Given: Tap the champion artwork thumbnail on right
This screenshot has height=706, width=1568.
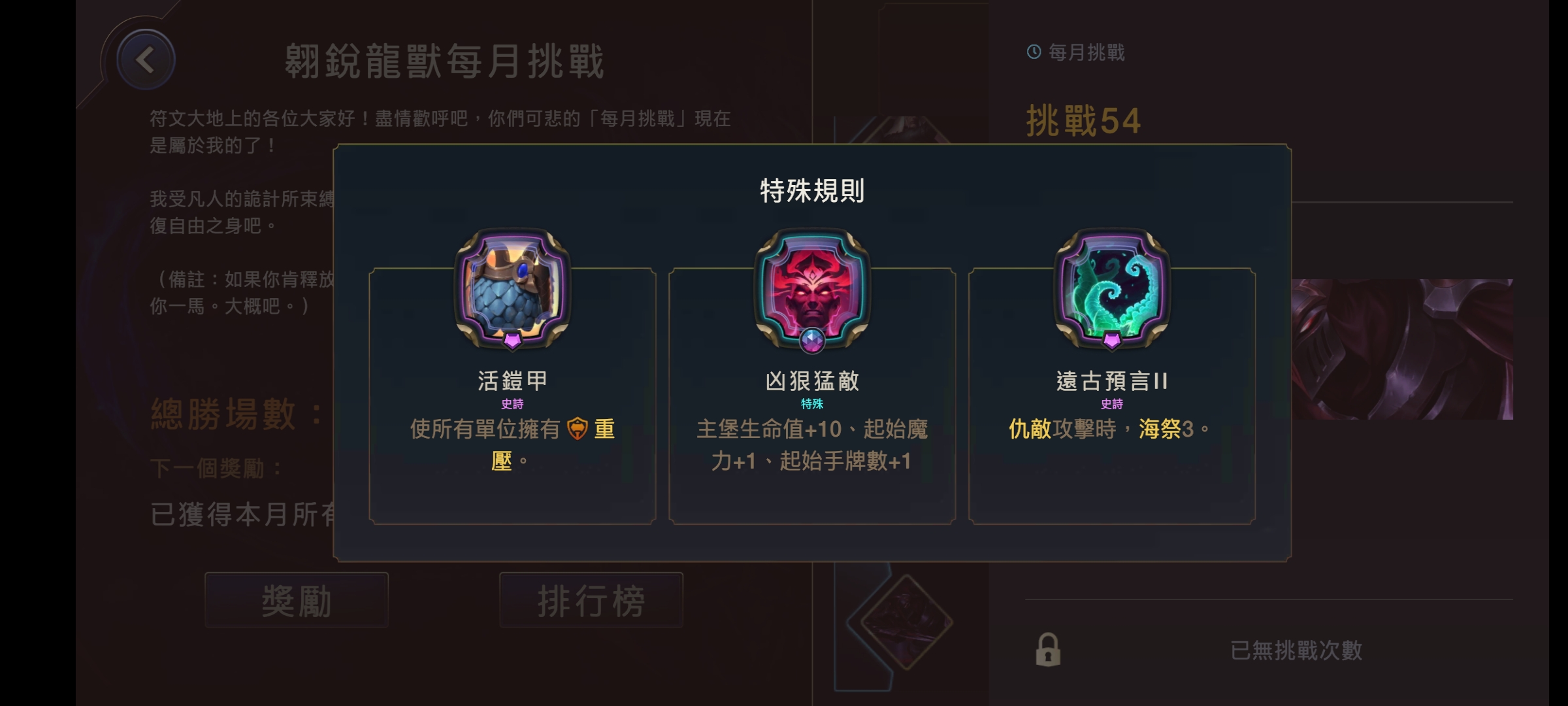Looking at the screenshot, I should tap(1402, 349).
